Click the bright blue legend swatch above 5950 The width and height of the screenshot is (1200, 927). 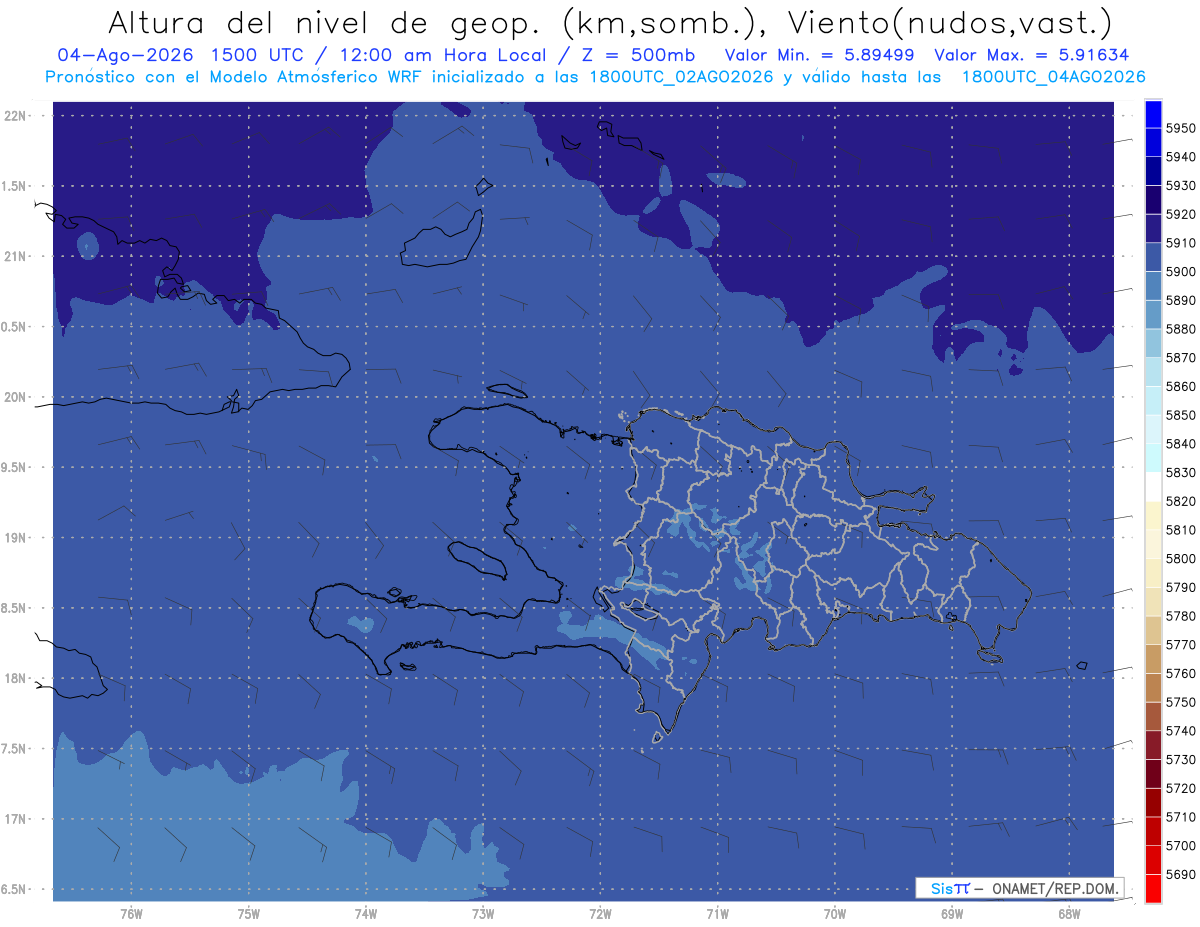(x=1152, y=114)
